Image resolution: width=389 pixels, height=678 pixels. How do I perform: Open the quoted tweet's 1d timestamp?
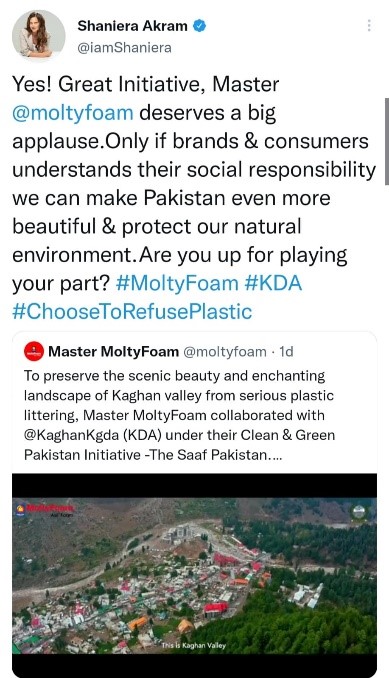(x=286, y=352)
